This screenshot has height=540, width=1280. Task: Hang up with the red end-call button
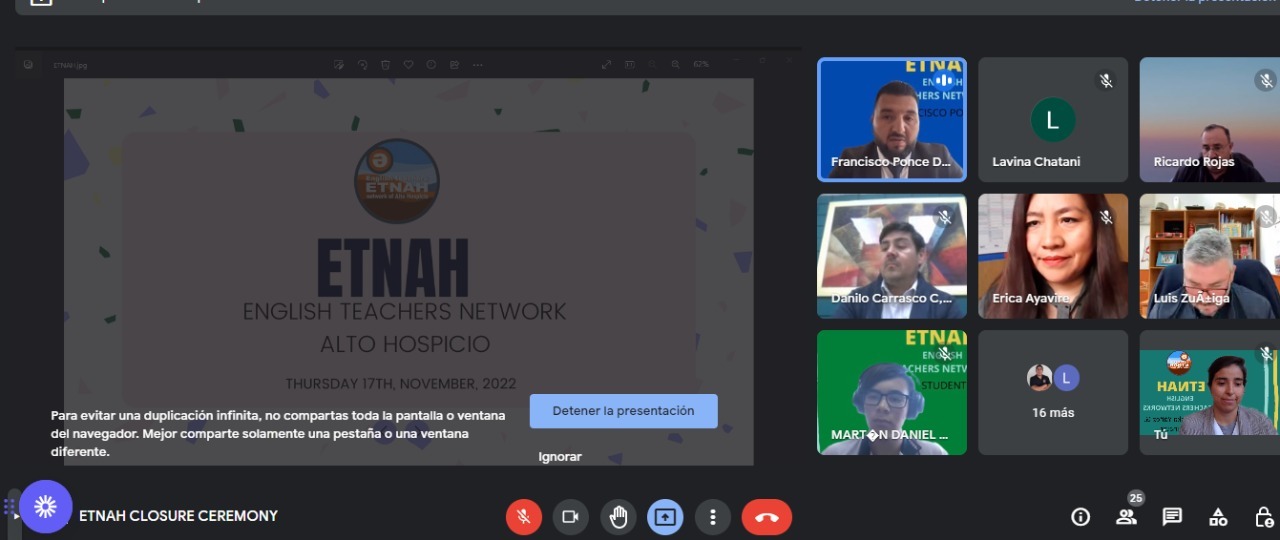(x=766, y=517)
